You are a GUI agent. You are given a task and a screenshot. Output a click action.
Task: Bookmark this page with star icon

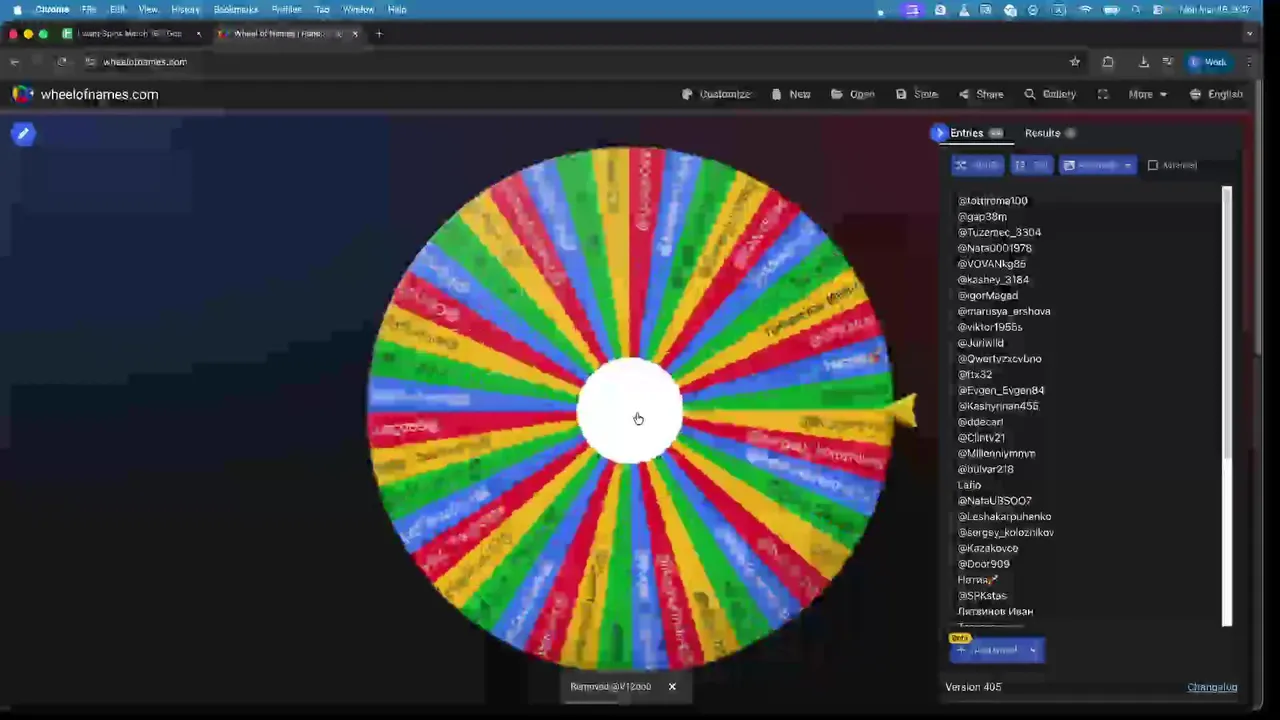(1075, 62)
